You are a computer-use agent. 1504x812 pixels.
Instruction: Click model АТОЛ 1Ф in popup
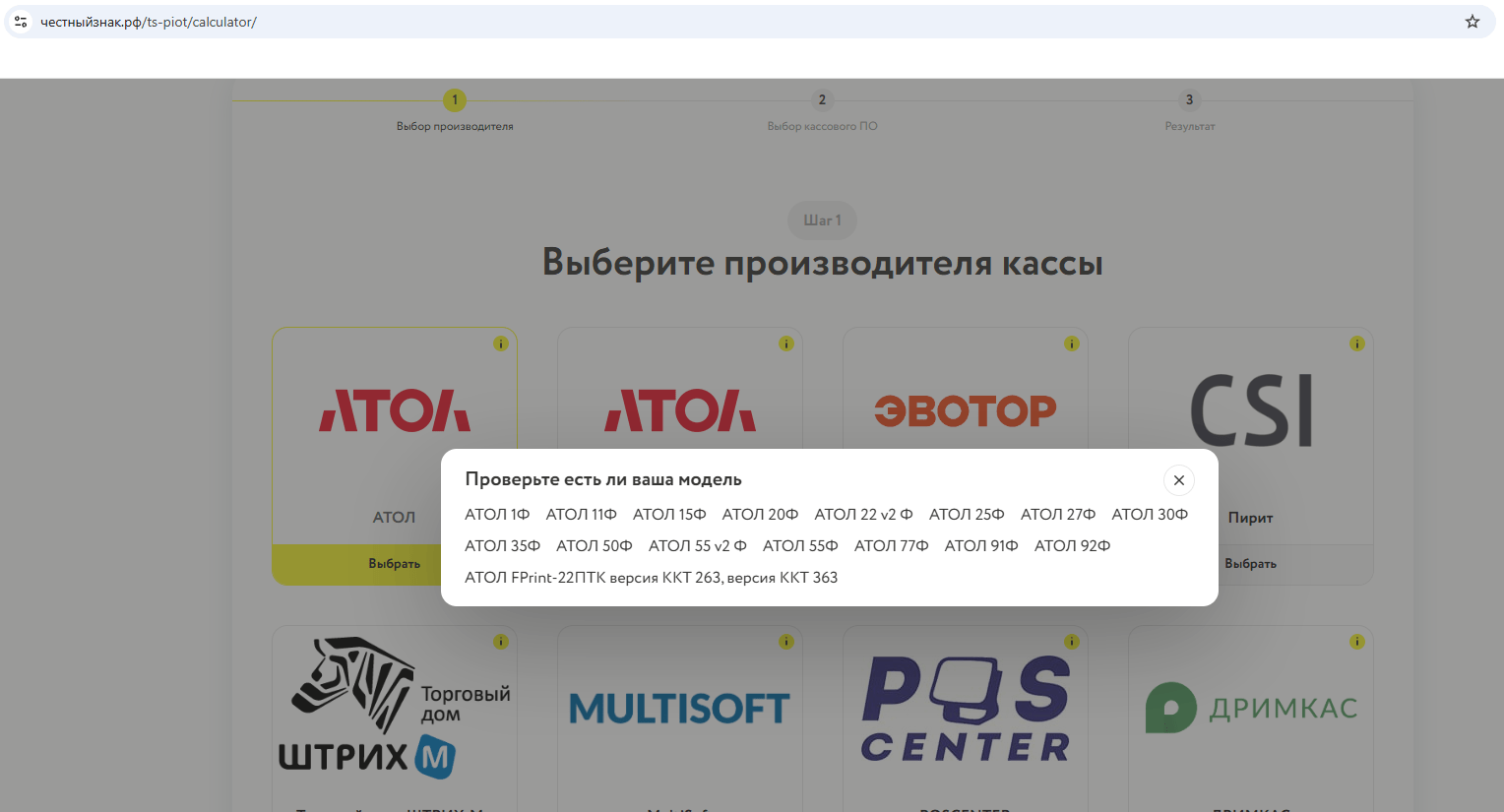point(497,515)
